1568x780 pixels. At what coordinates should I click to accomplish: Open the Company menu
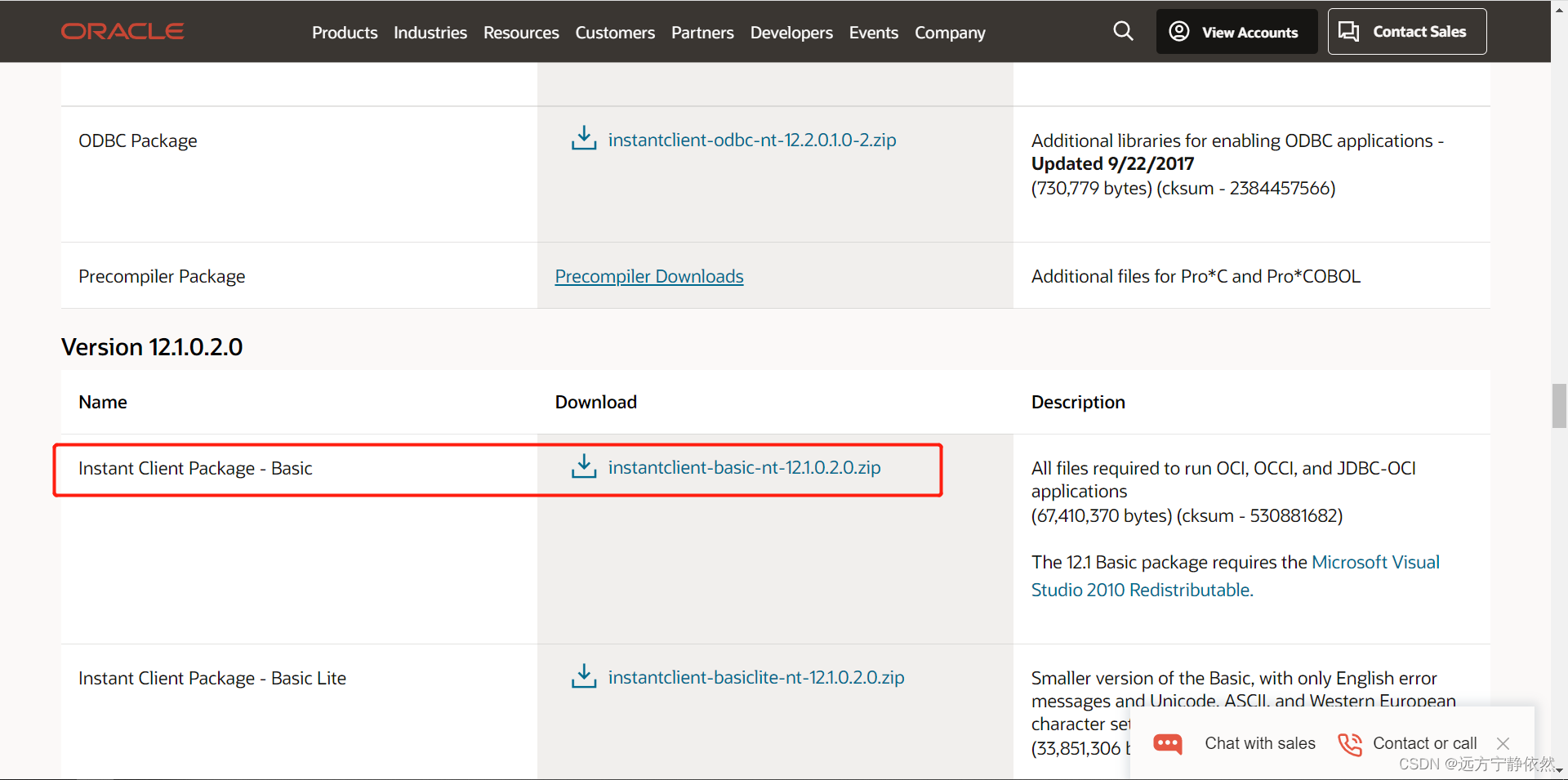(x=950, y=33)
